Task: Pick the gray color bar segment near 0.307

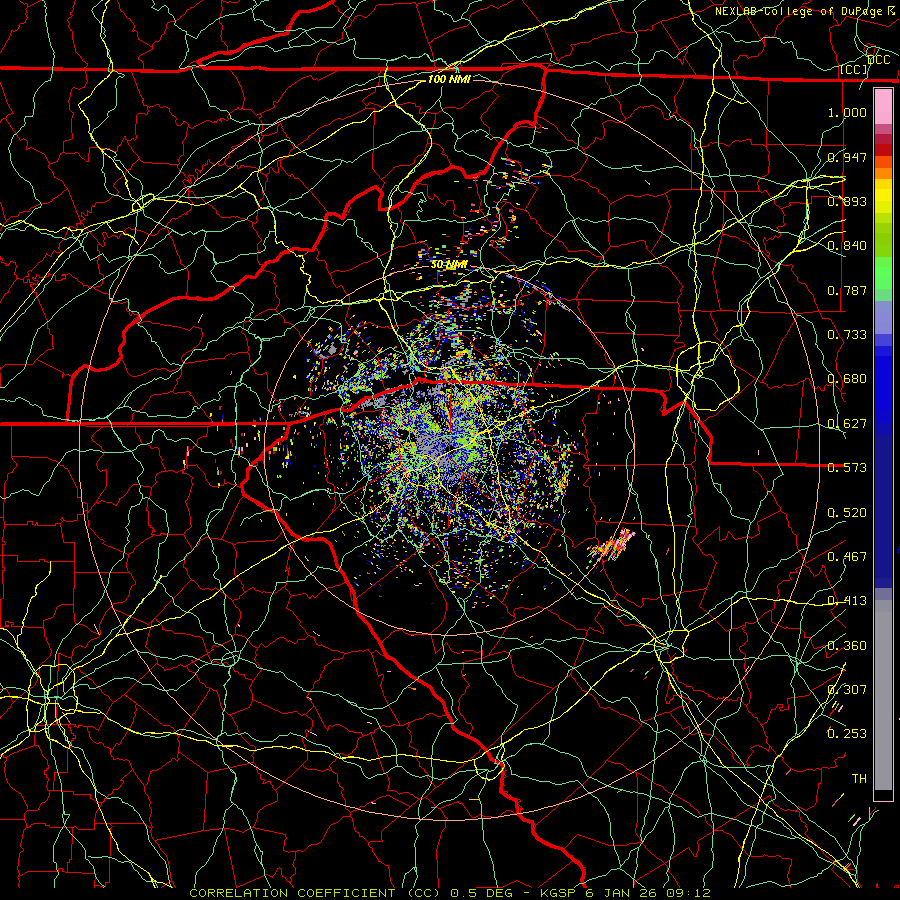Action: pyautogui.click(x=883, y=695)
